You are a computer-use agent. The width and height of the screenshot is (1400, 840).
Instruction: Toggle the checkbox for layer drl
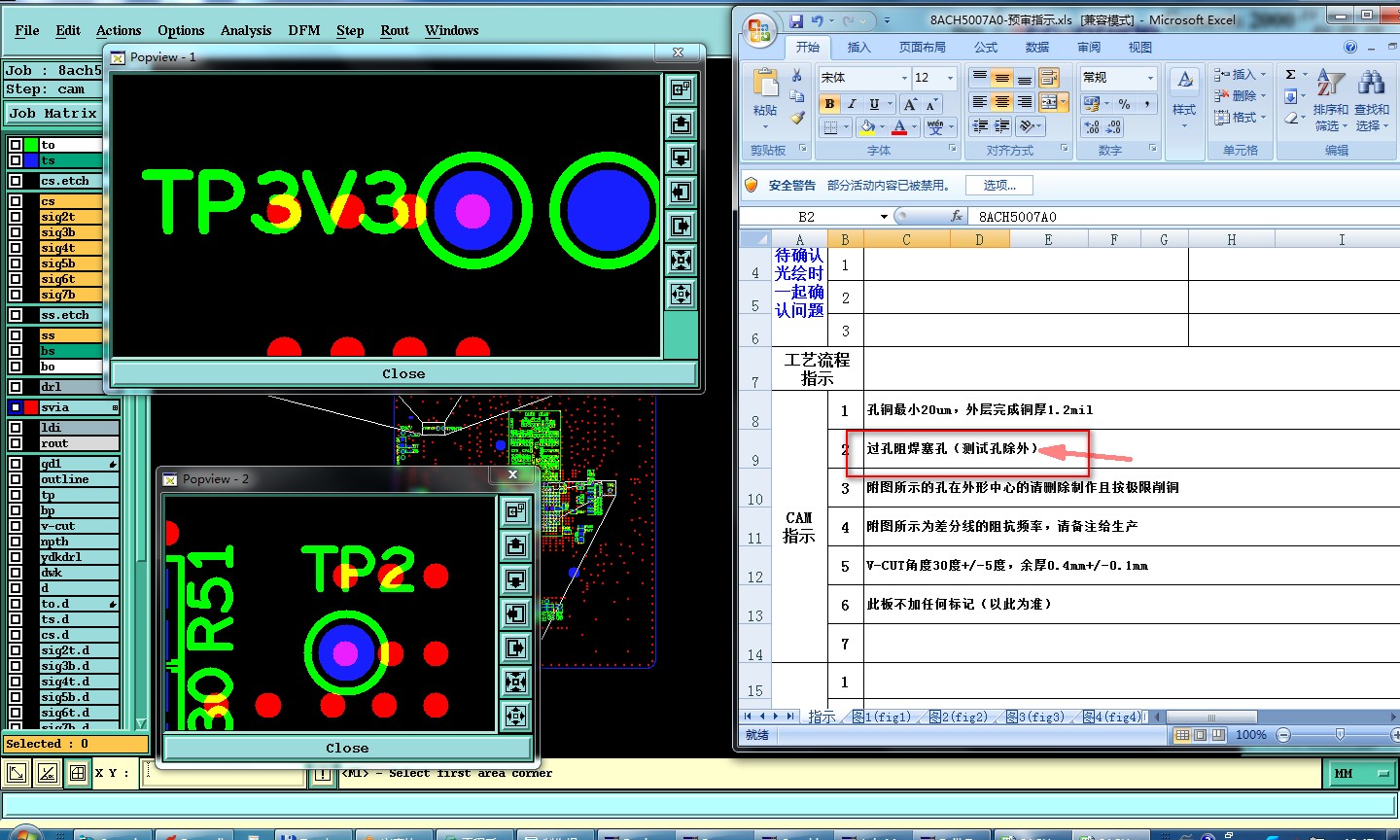(x=16, y=387)
